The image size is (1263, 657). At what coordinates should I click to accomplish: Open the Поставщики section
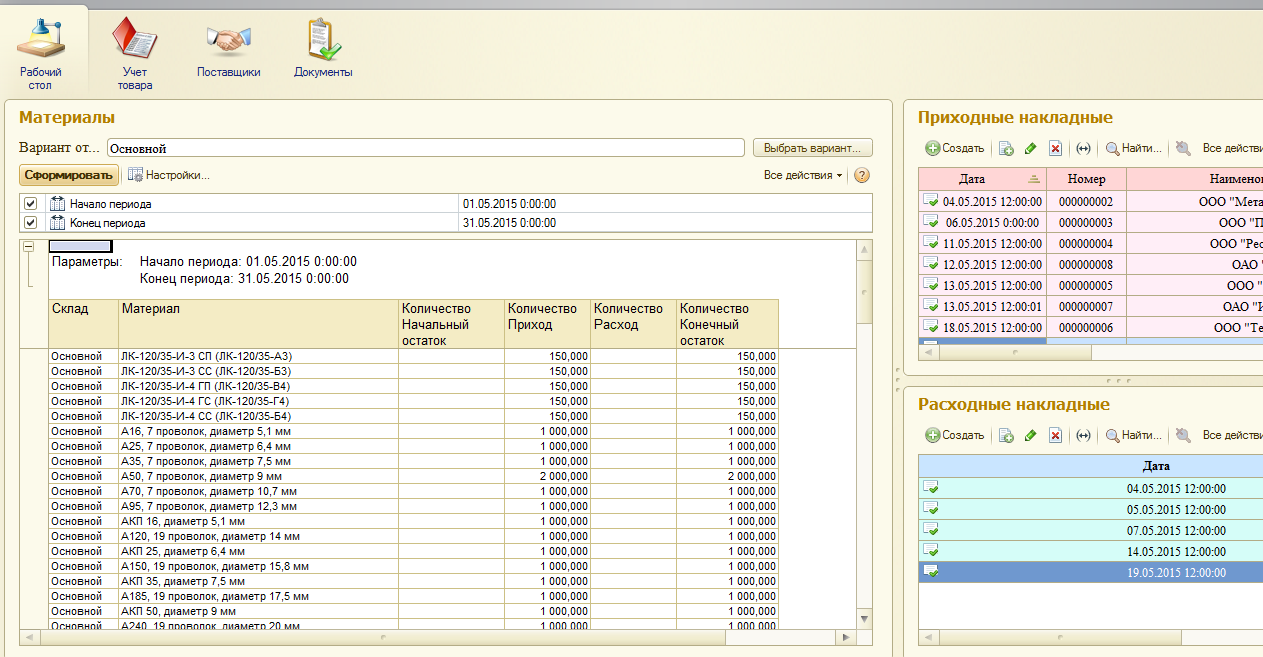pos(228,50)
